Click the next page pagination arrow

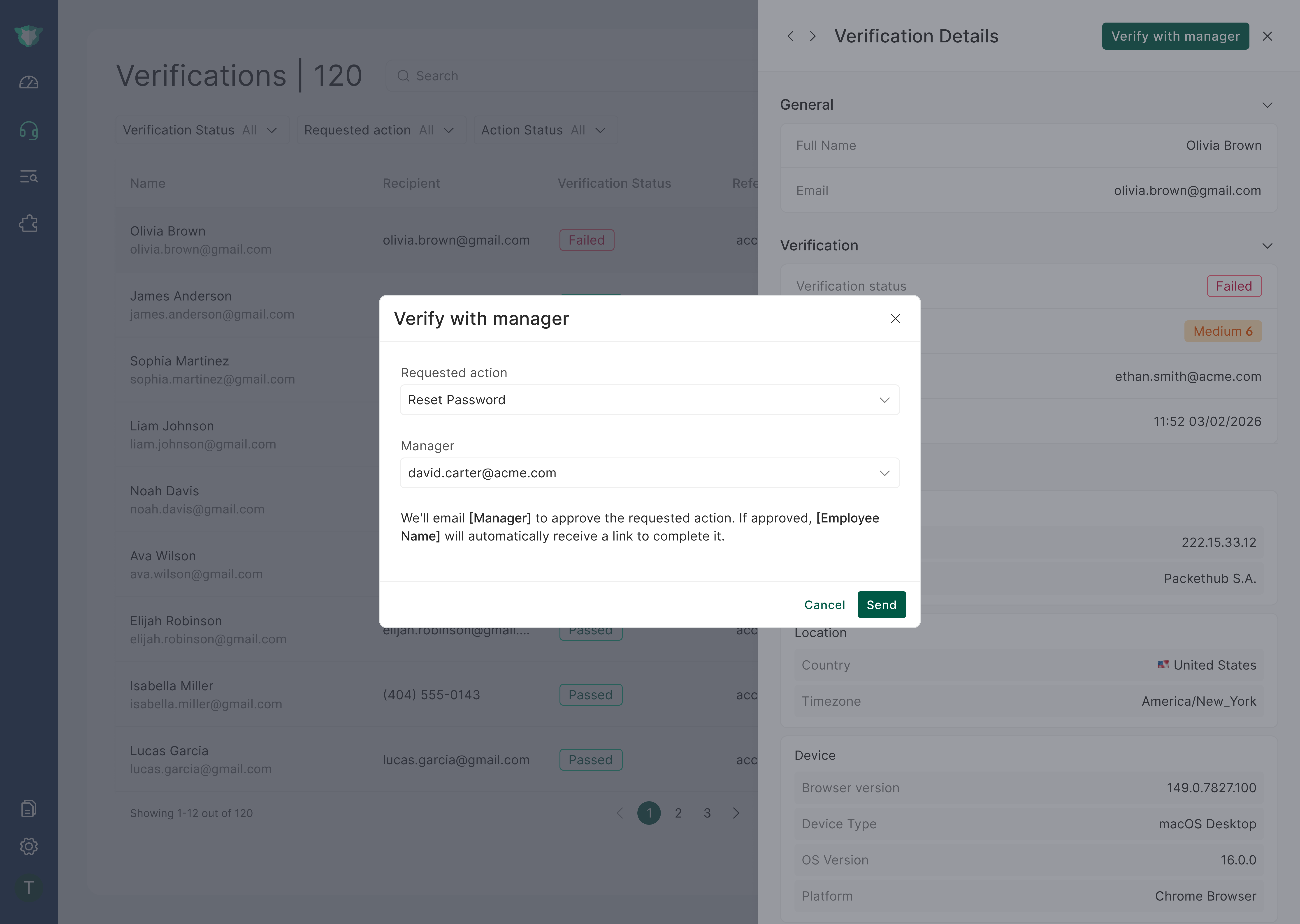pyautogui.click(x=736, y=813)
